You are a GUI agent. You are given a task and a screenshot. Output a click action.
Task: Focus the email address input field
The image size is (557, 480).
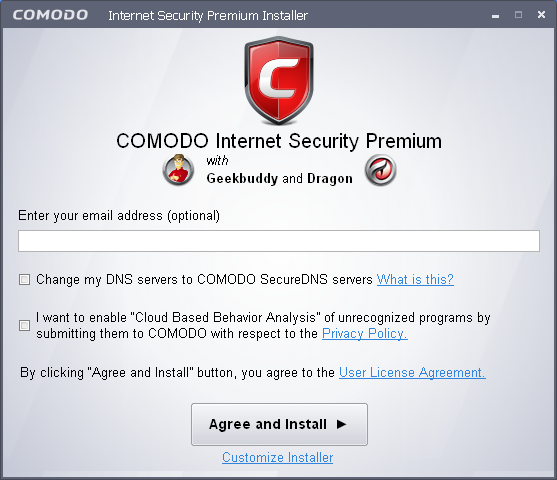tap(279, 241)
